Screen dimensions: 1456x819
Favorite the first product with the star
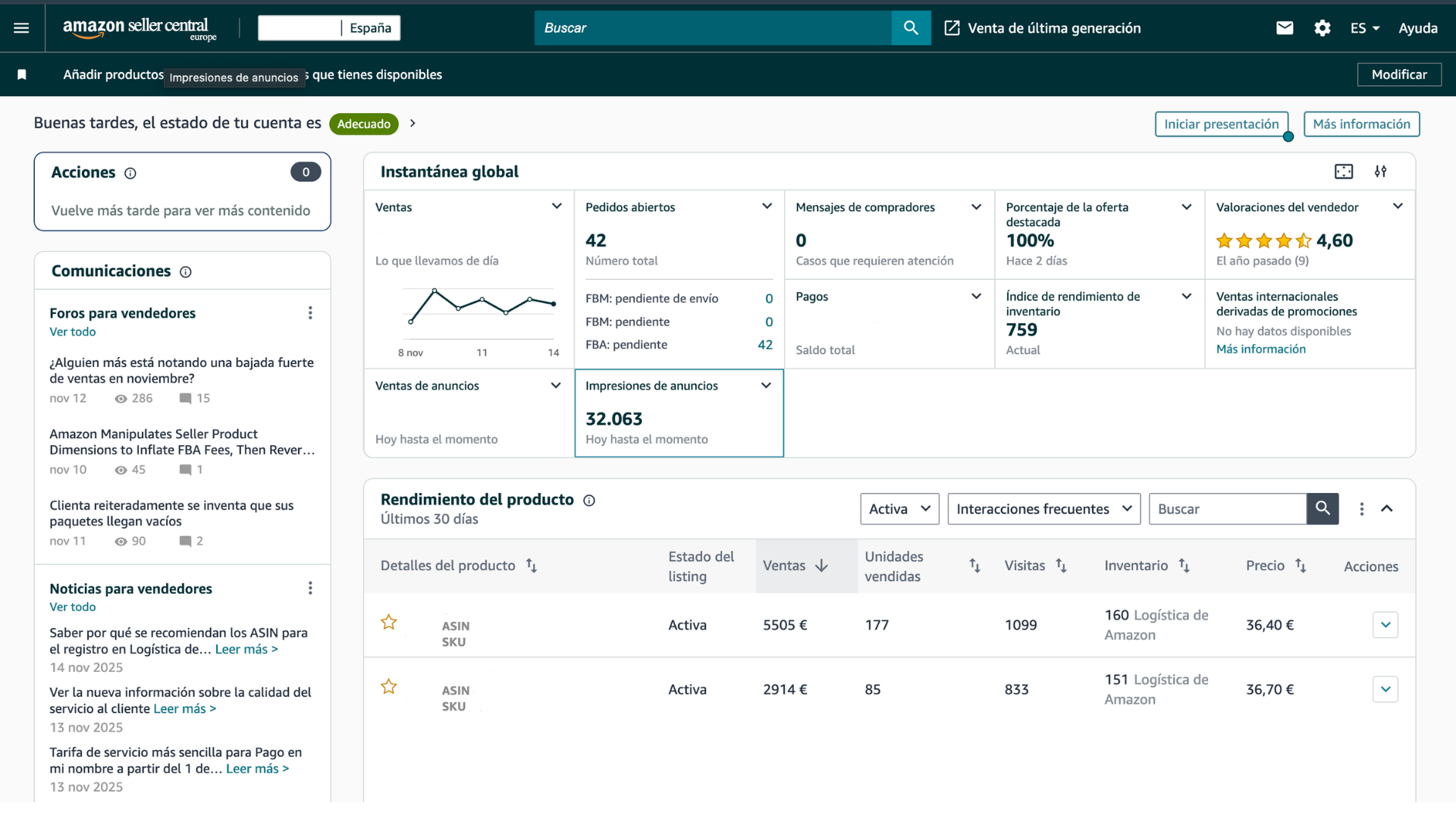click(389, 623)
